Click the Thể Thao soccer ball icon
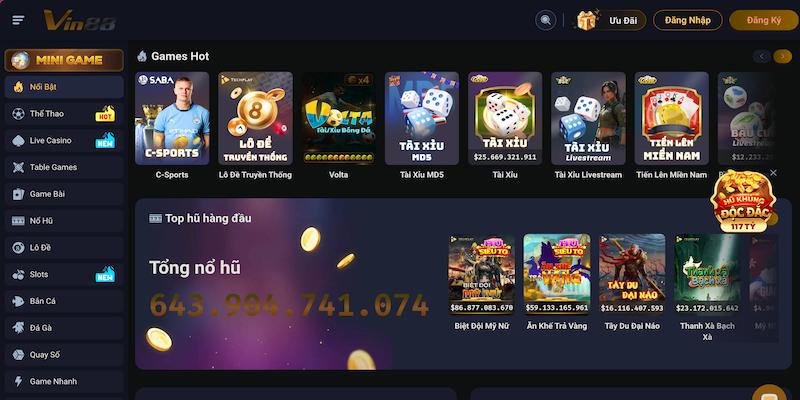 coord(18,114)
